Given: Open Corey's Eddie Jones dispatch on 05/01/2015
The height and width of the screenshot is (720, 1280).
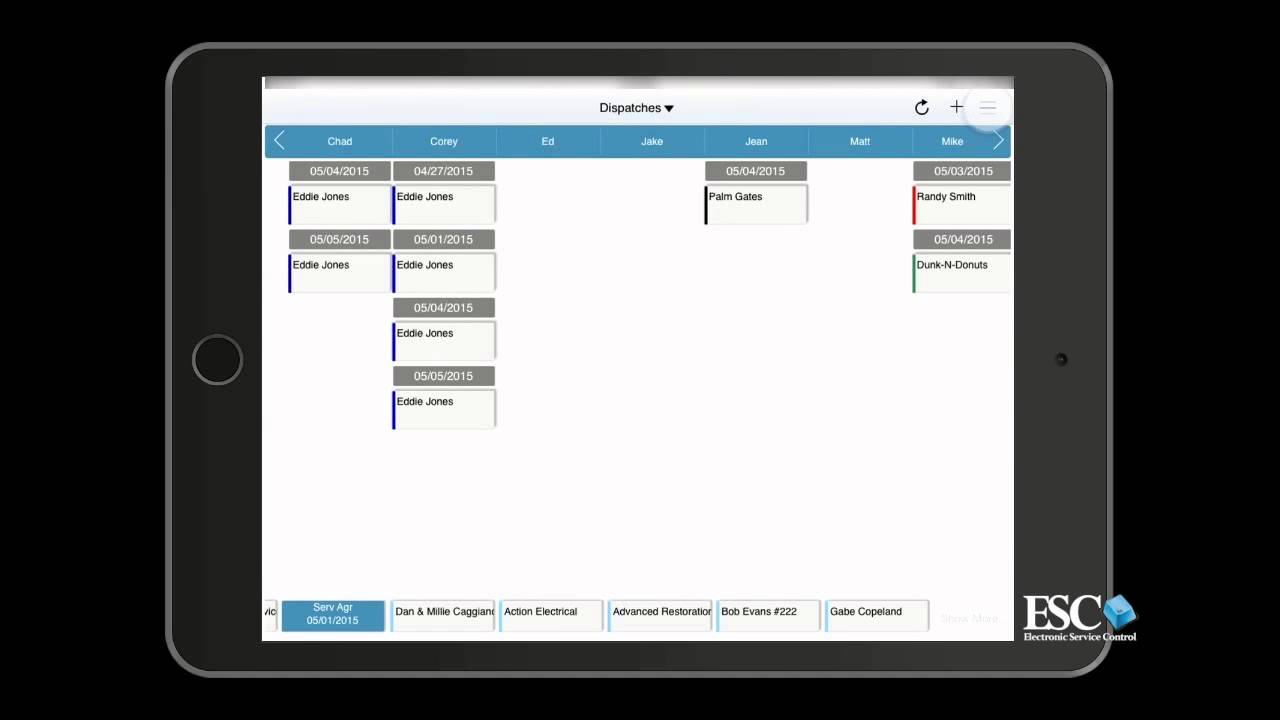Looking at the screenshot, I should (444, 273).
